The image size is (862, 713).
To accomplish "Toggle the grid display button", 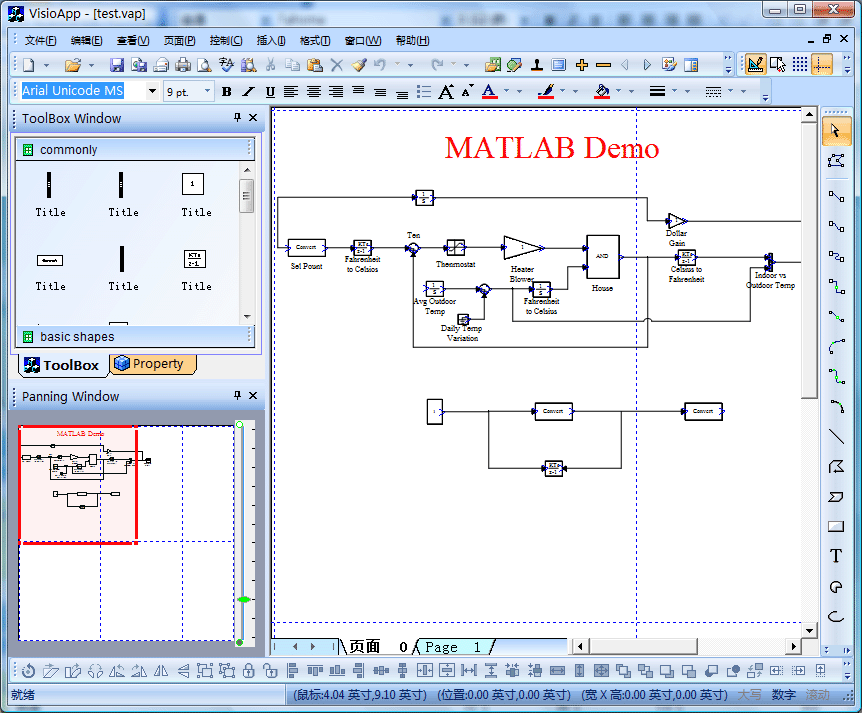I will pos(799,65).
